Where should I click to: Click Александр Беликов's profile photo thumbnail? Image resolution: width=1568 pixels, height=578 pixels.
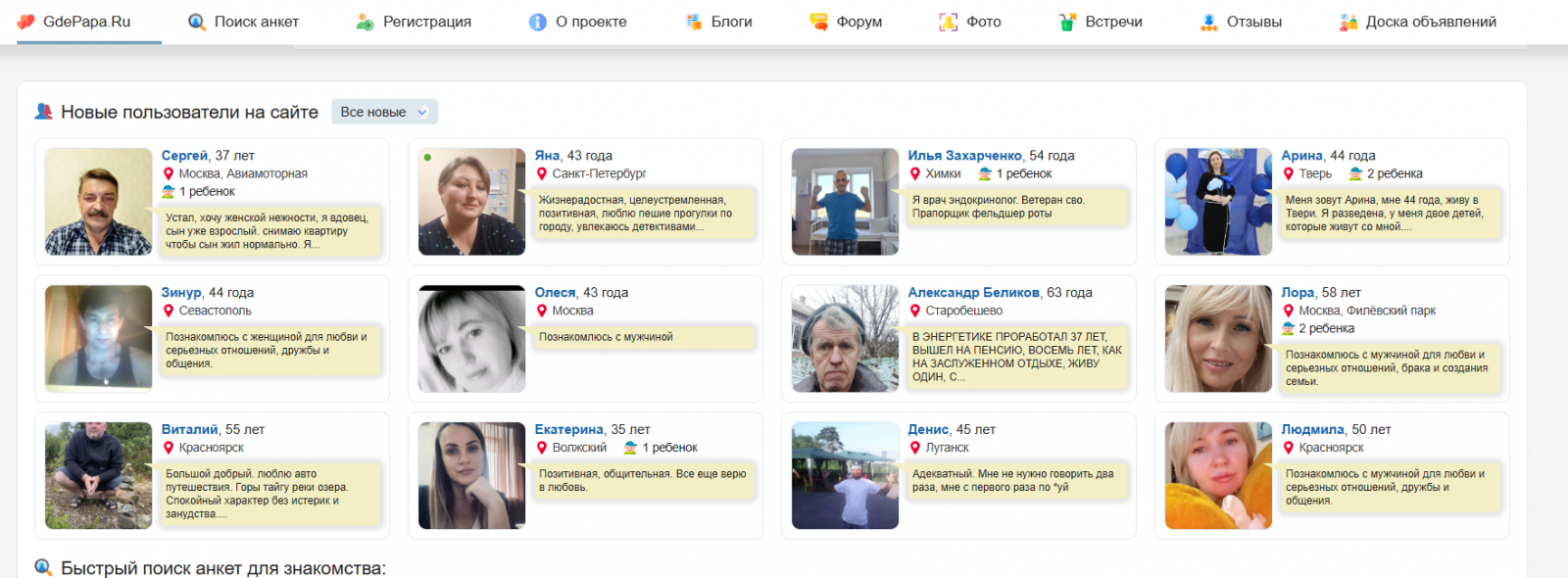(x=845, y=339)
